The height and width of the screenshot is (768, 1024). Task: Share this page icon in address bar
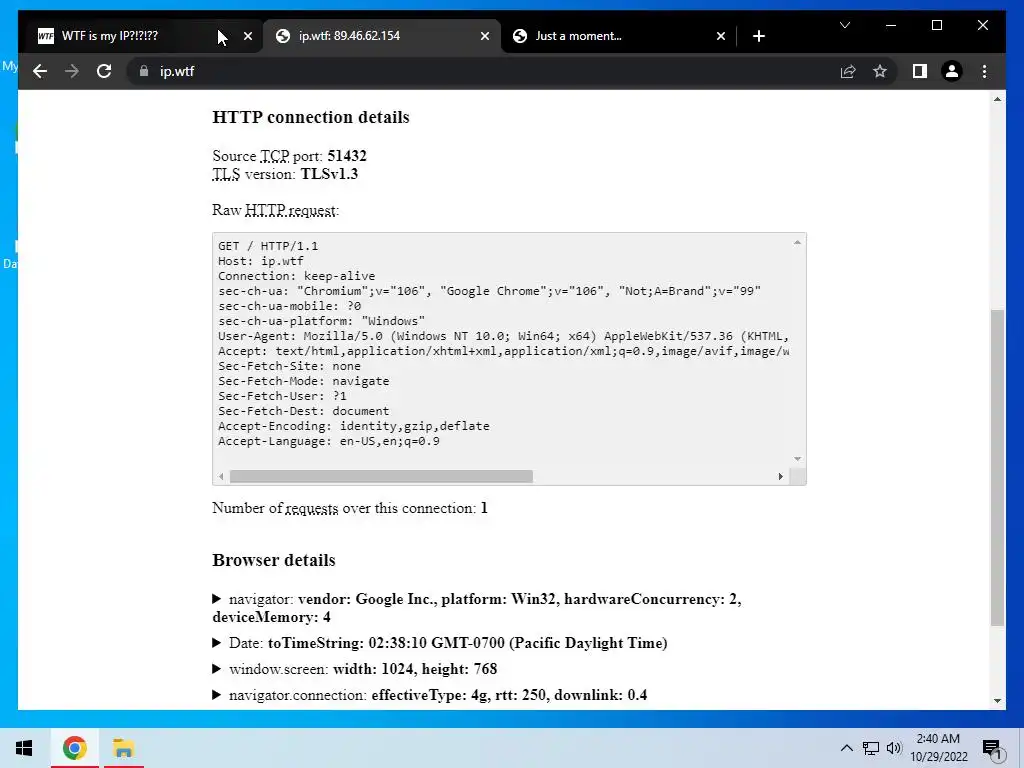[848, 71]
